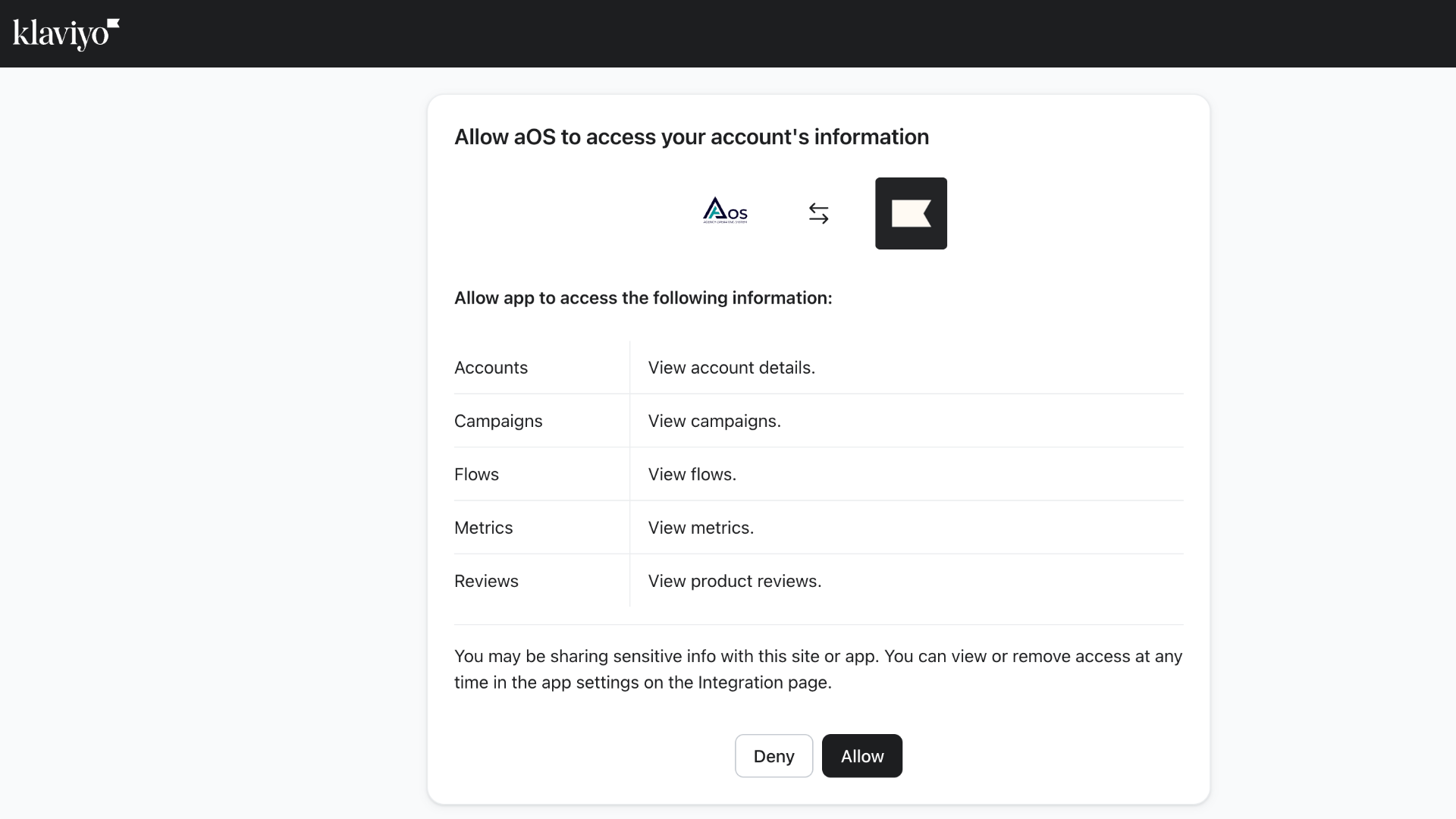Click the two-way exchange arrows icon
The height and width of the screenshot is (819, 1456).
coord(818,213)
